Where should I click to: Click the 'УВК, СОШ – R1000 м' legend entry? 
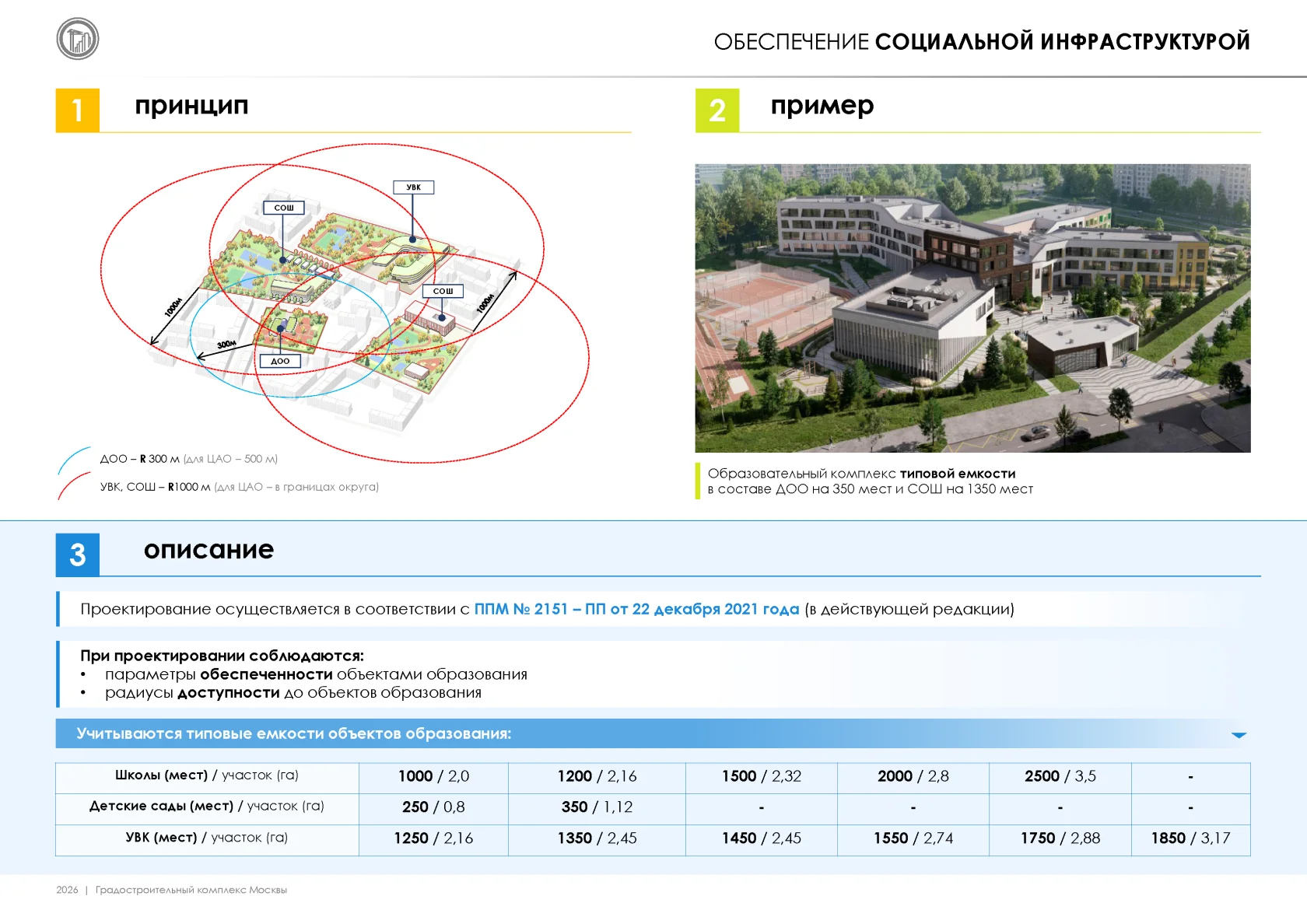tap(239, 487)
